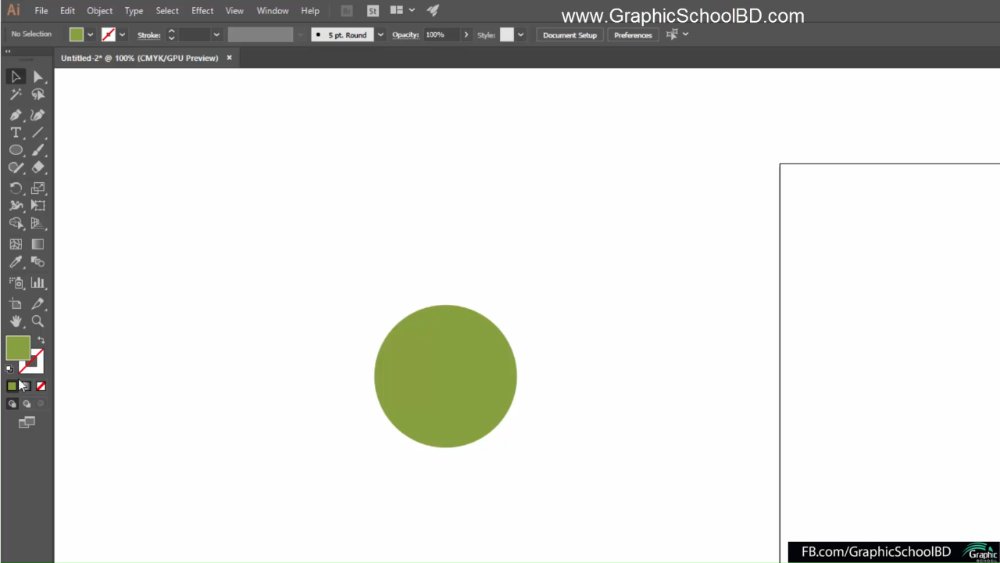
Task: Click the Stroke label link
Action: [149, 35]
